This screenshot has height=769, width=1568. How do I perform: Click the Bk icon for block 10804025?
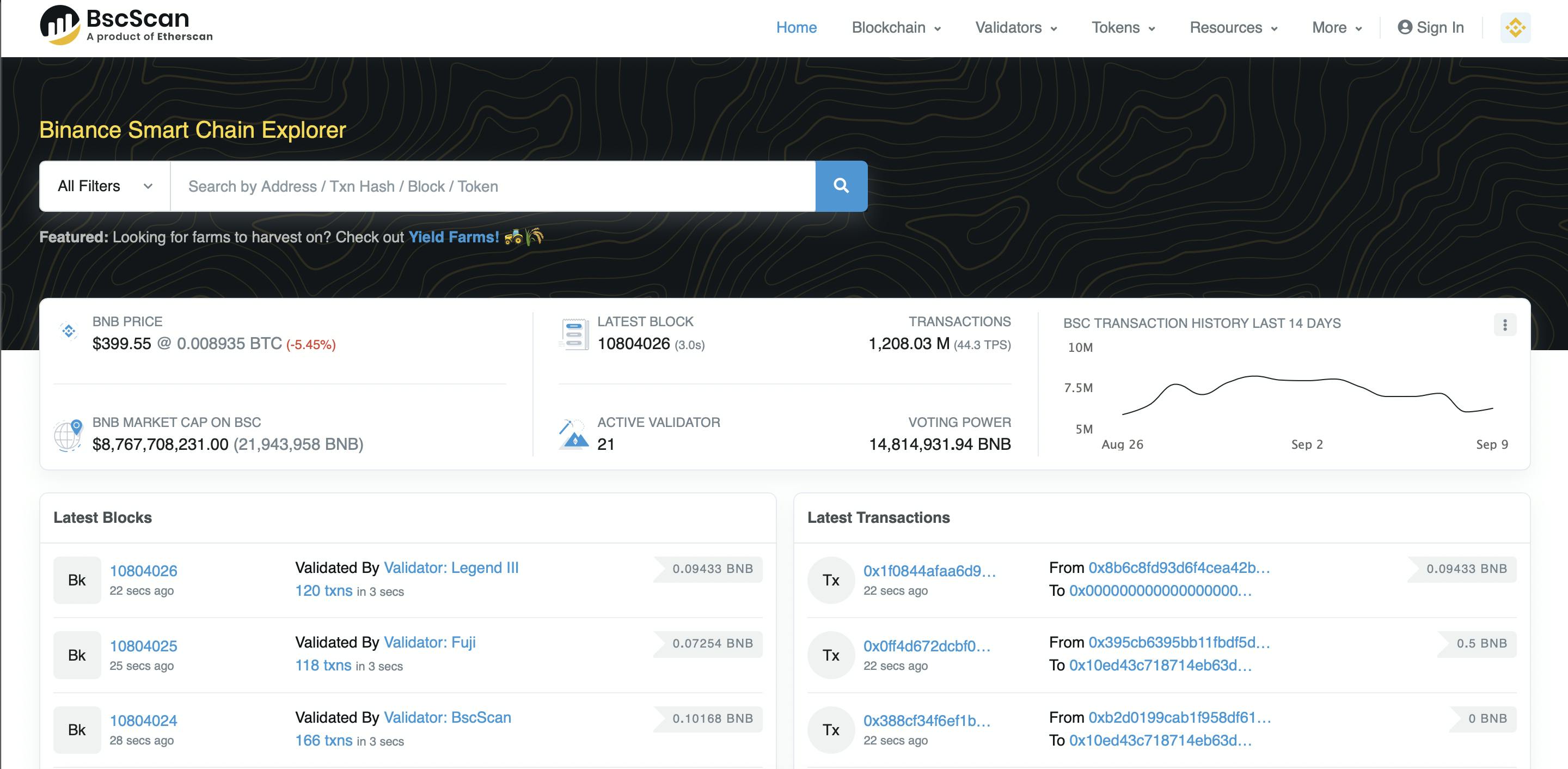(77, 655)
